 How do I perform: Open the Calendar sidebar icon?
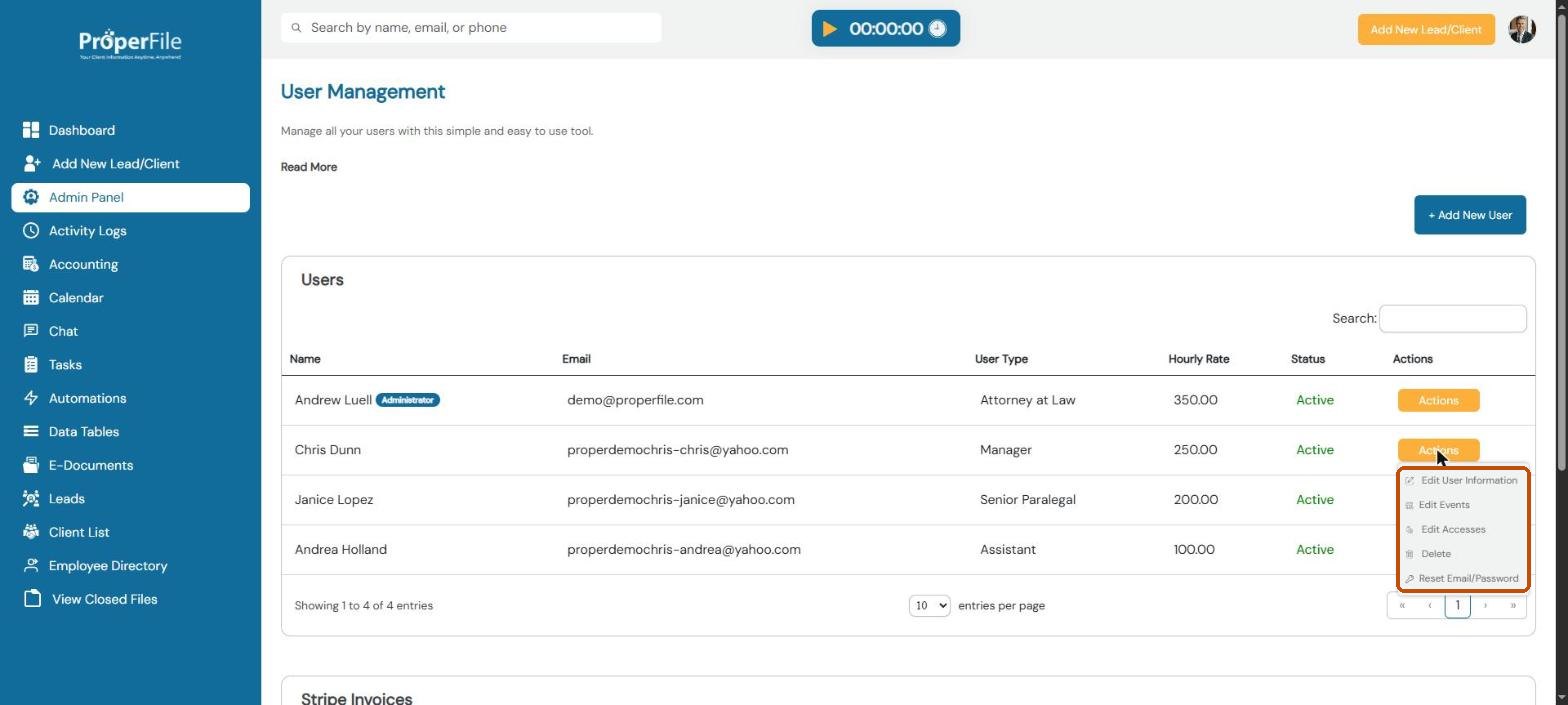point(31,298)
